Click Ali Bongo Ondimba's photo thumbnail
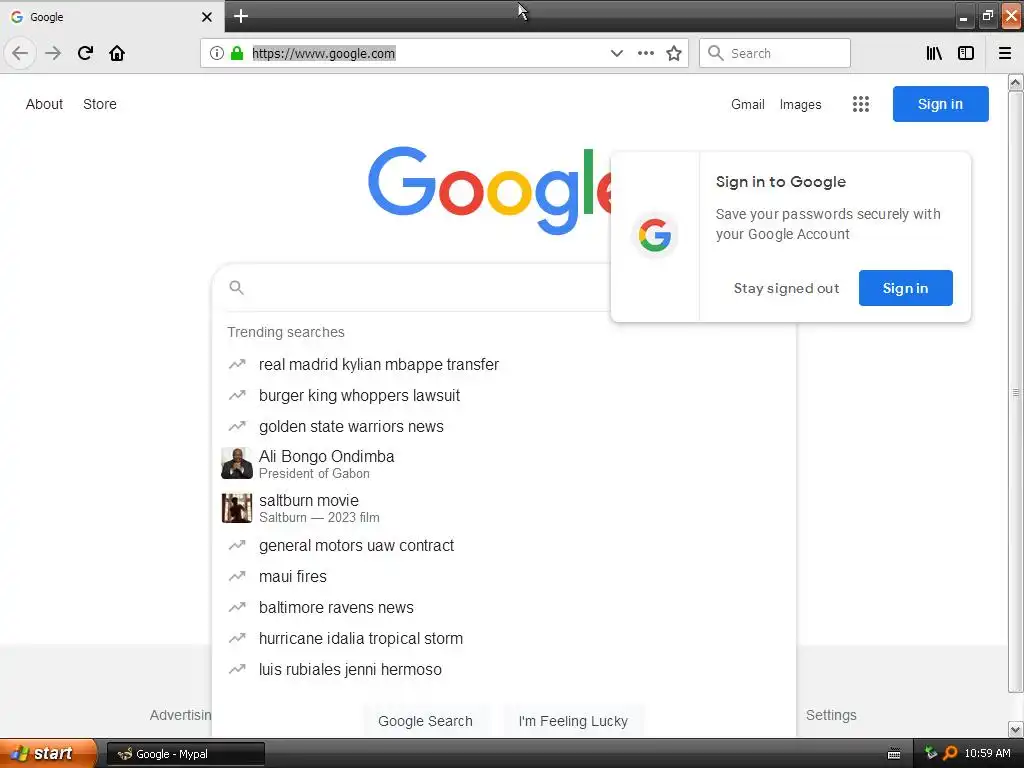The height and width of the screenshot is (768, 1024). click(237, 464)
